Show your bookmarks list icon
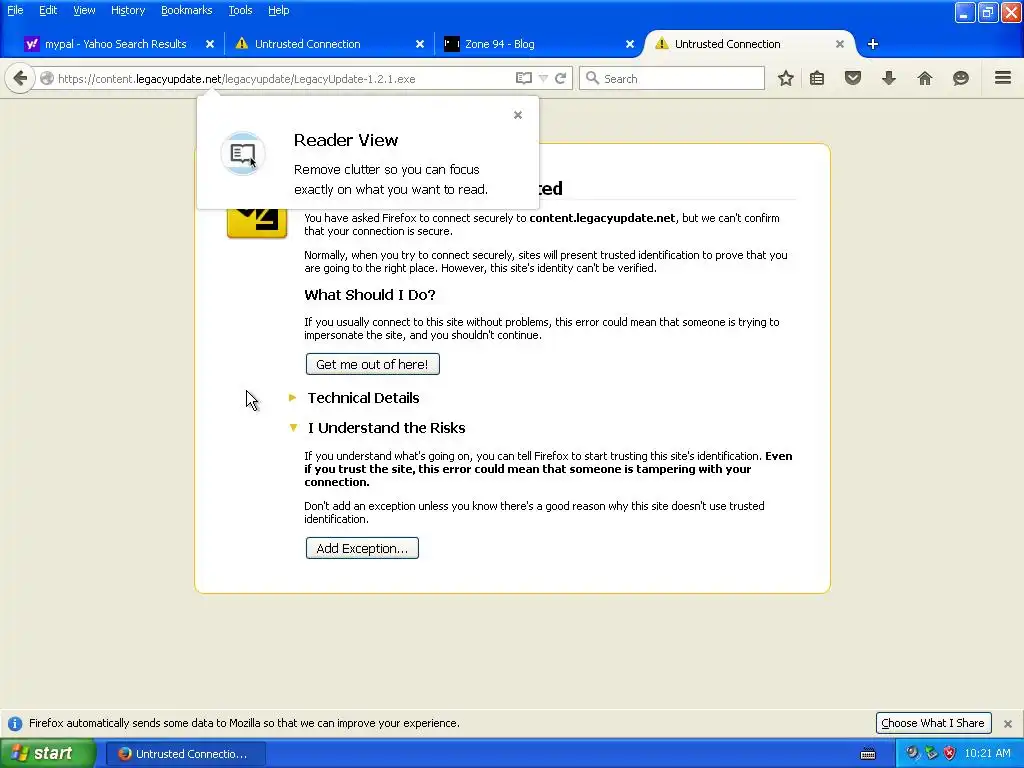 pos(817,78)
